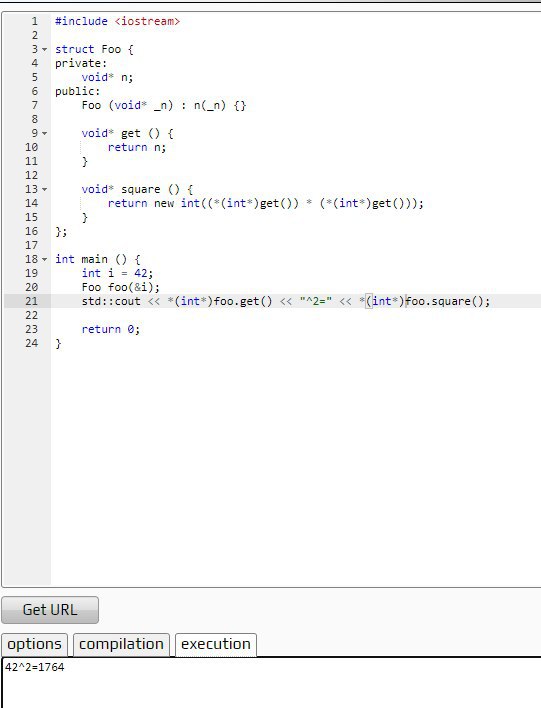The height and width of the screenshot is (708, 541).
Task: Click the 'void* n;' declaration
Action: pyautogui.click(x=107, y=77)
